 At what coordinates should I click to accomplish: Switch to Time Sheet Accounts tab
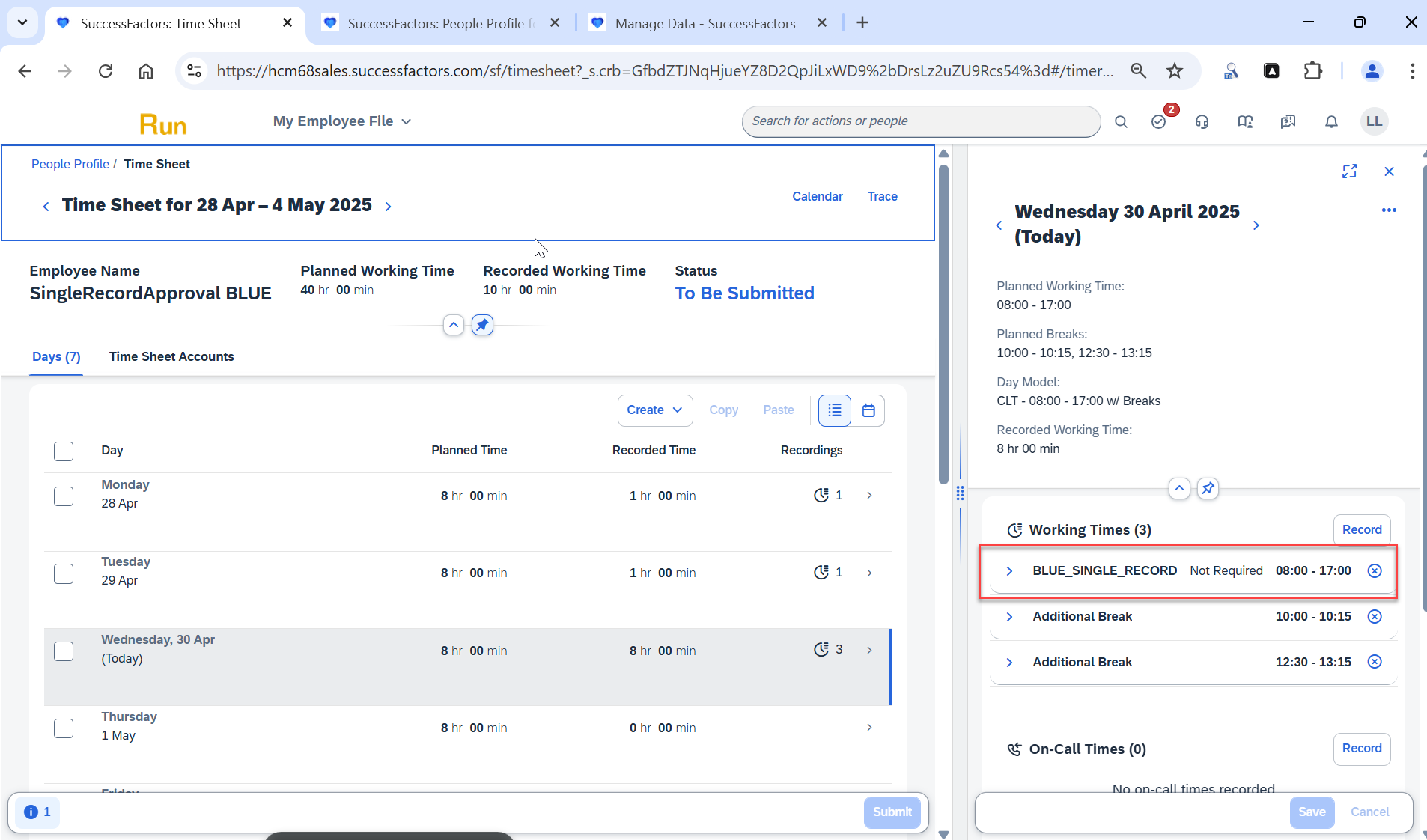click(171, 357)
